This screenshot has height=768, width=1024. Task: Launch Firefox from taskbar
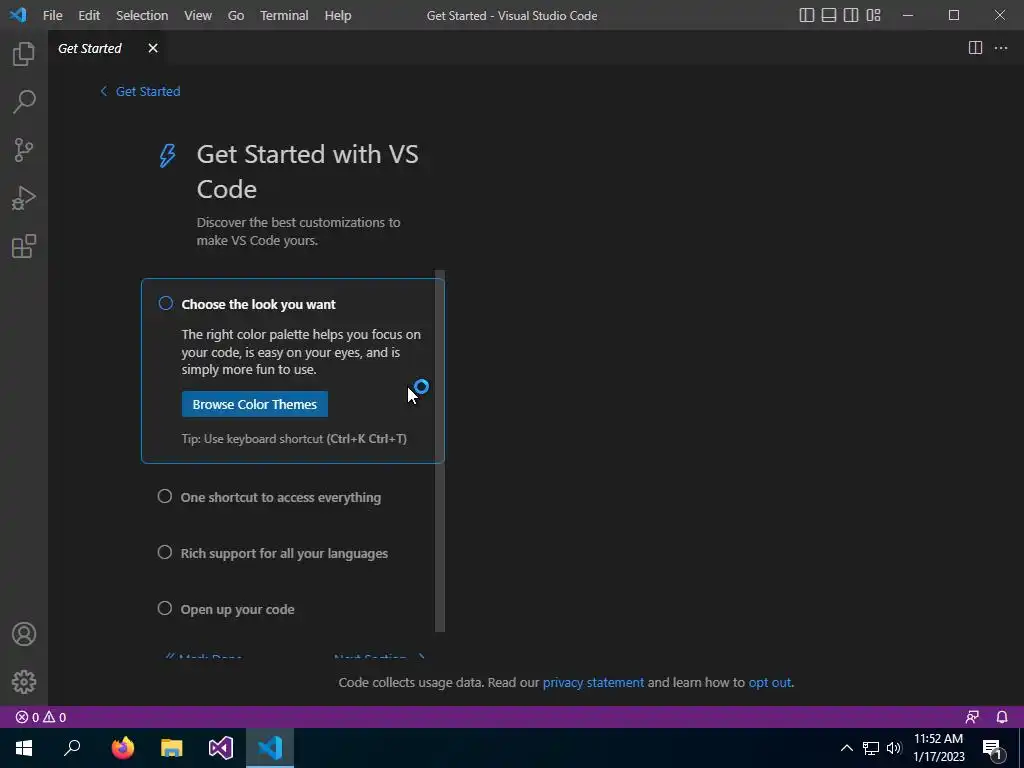[122, 748]
